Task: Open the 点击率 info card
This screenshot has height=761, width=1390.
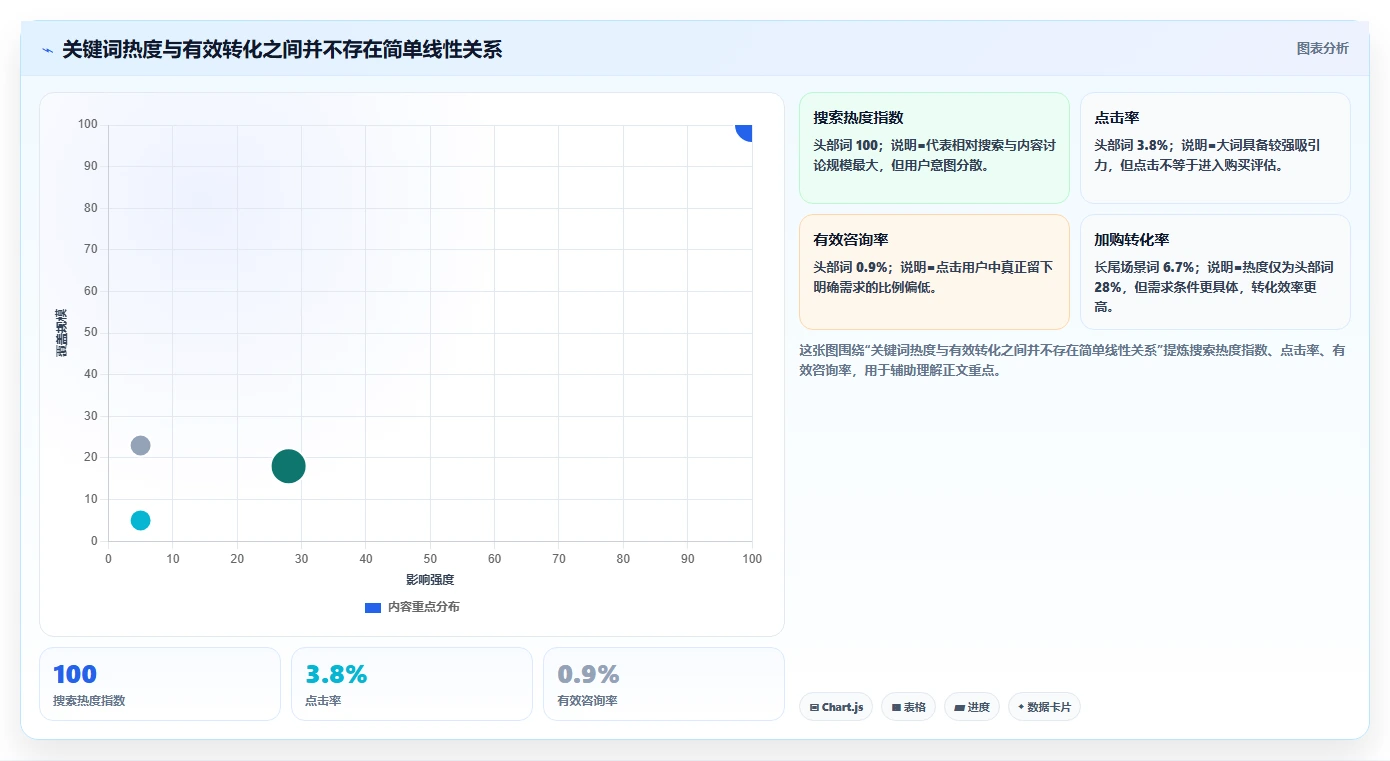Action: 1215,148
